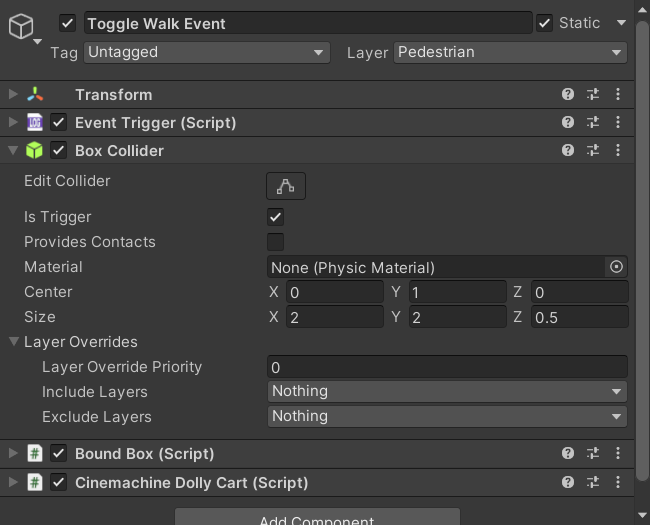The width and height of the screenshot is (650, 525).
Task: Expand the Transform component foldout
Action: 13,94
